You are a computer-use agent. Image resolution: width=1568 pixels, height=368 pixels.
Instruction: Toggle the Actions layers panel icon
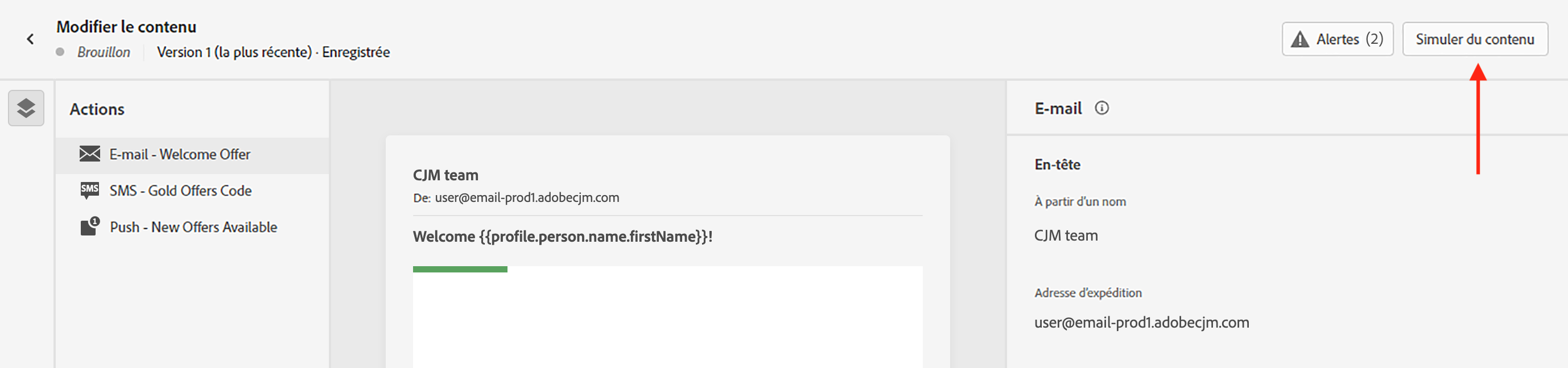(26, 108)
